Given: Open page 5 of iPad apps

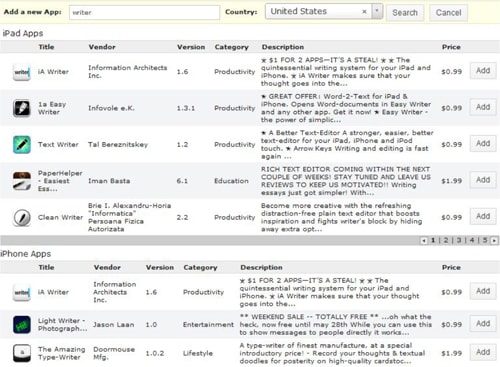Looking at the screenshot, I should click(x=485, y=240).
